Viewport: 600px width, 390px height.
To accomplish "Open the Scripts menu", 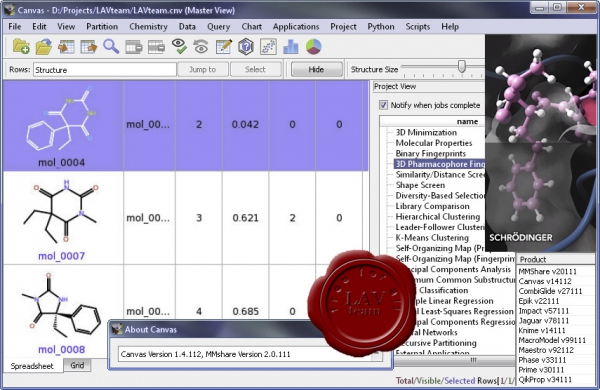I will [417, 26].
